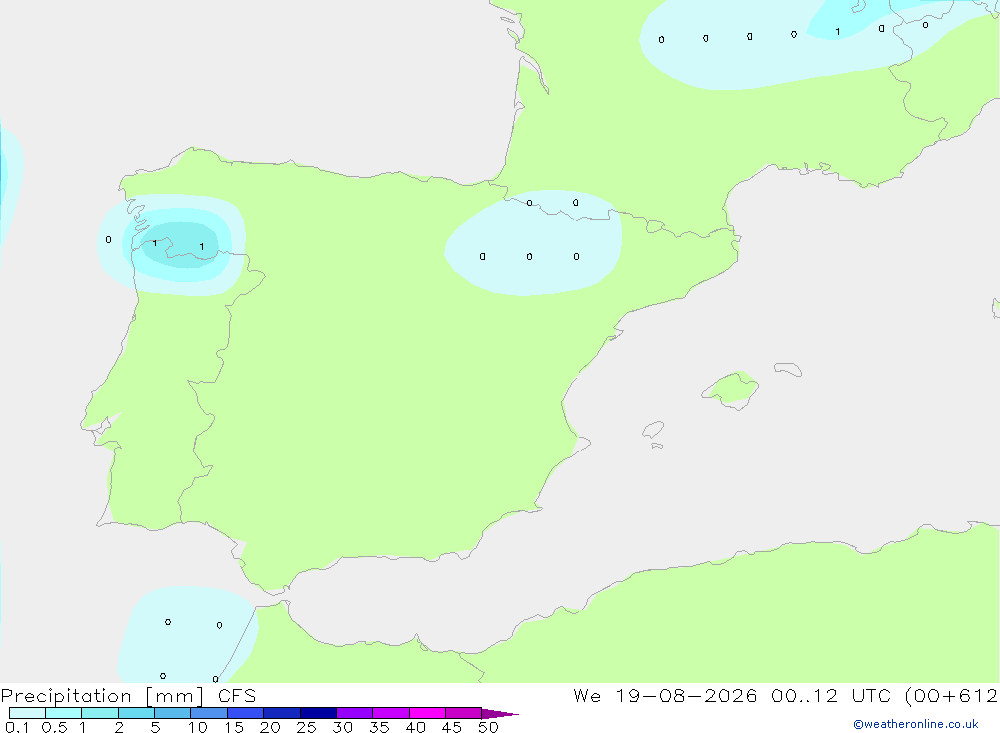1000x733 pixels.
Task: Click the '0.1' legend scale number
Action: coord(17,727)
